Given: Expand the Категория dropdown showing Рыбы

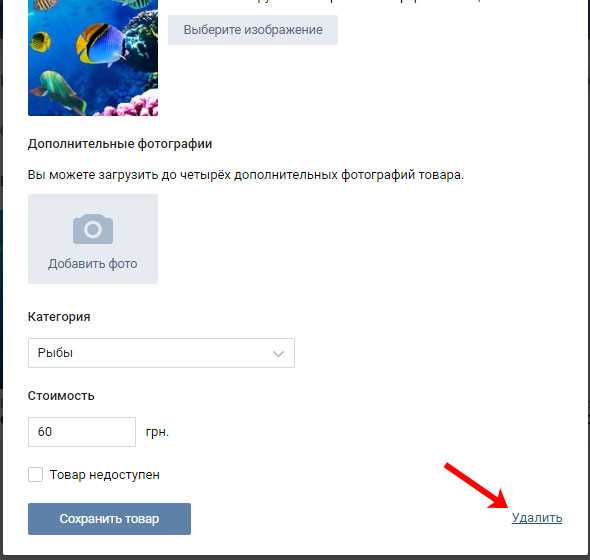Looking at the screenshot, I should tap(161, 353).
